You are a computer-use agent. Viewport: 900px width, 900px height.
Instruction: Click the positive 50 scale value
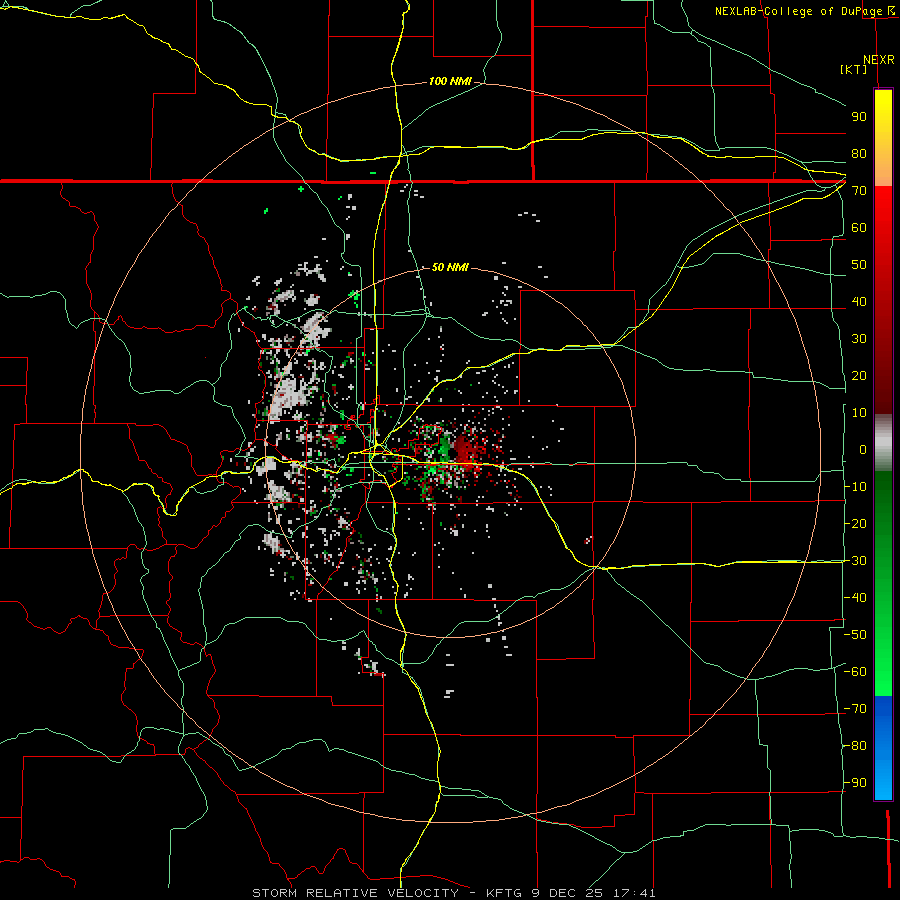click(x=859, y=265)
